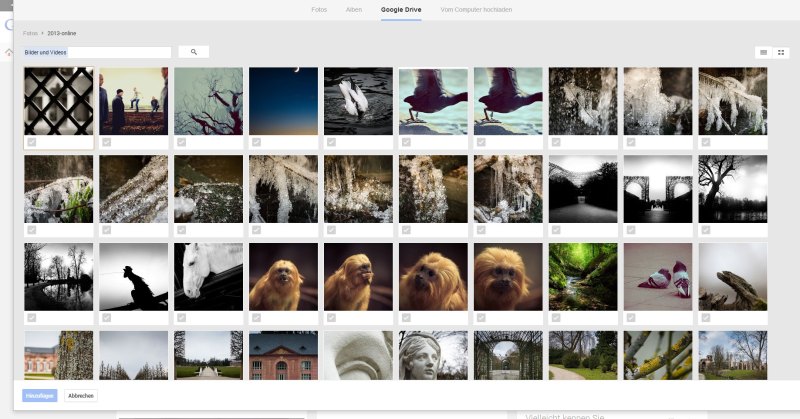
Task: Select the red palace building thumbnail
Action: 283,355
